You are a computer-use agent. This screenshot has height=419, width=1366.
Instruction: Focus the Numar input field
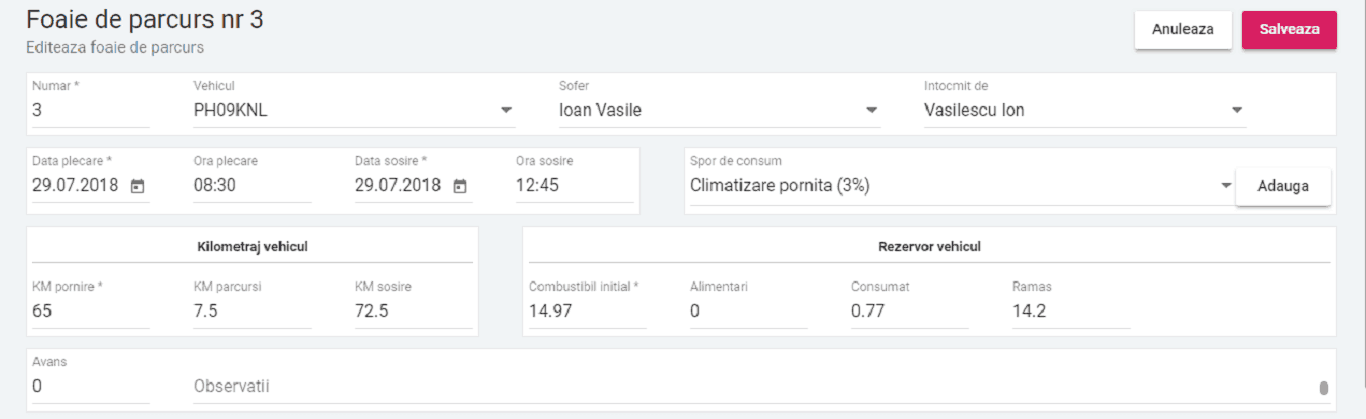click(90, 111)
